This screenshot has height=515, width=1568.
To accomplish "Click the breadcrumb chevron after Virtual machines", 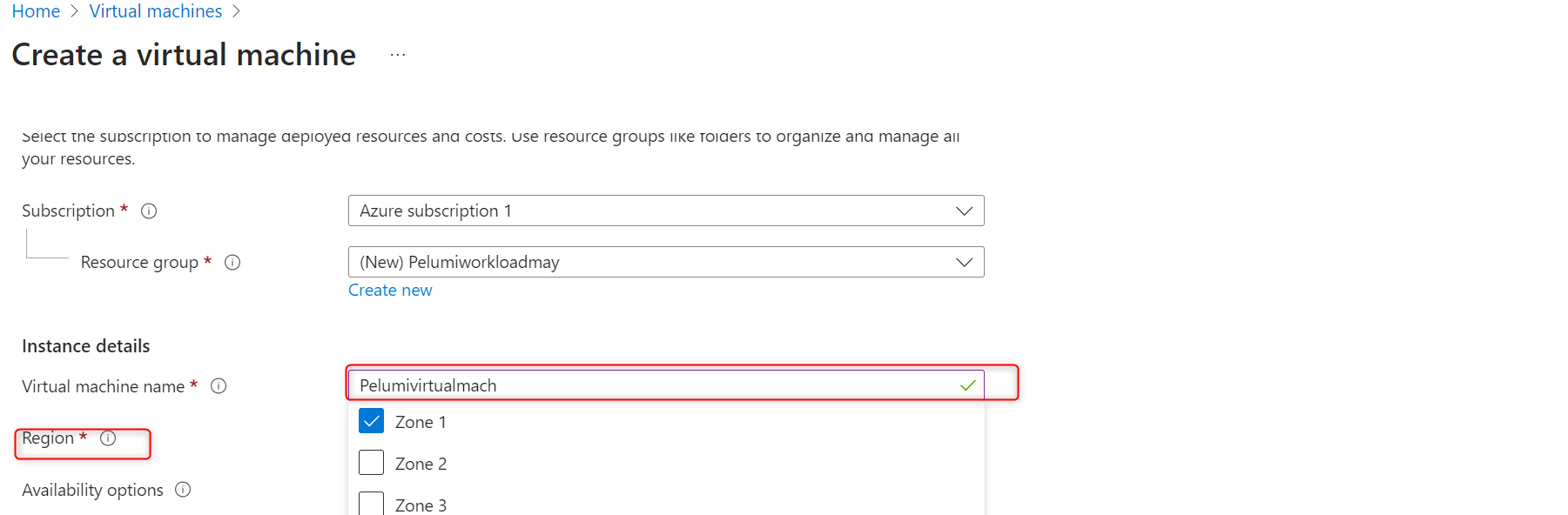I will [x=237, y=11].
